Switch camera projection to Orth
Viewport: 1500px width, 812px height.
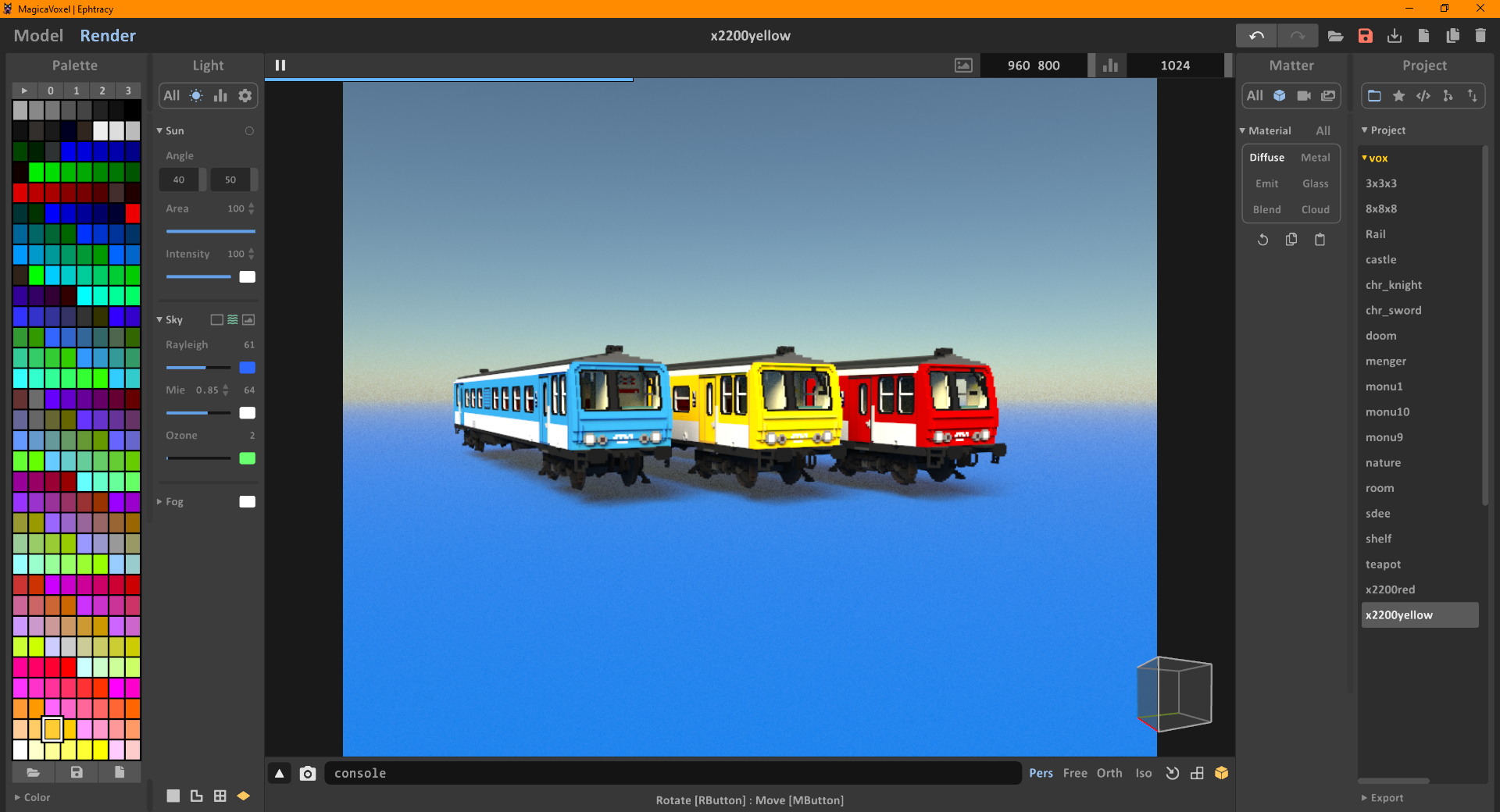point(1109,773)
